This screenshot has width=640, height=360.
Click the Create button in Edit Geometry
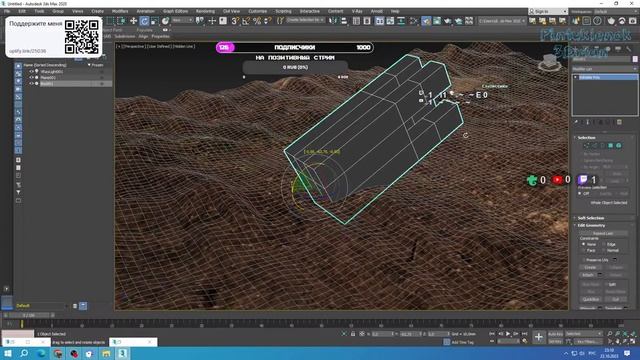(590, 267)
